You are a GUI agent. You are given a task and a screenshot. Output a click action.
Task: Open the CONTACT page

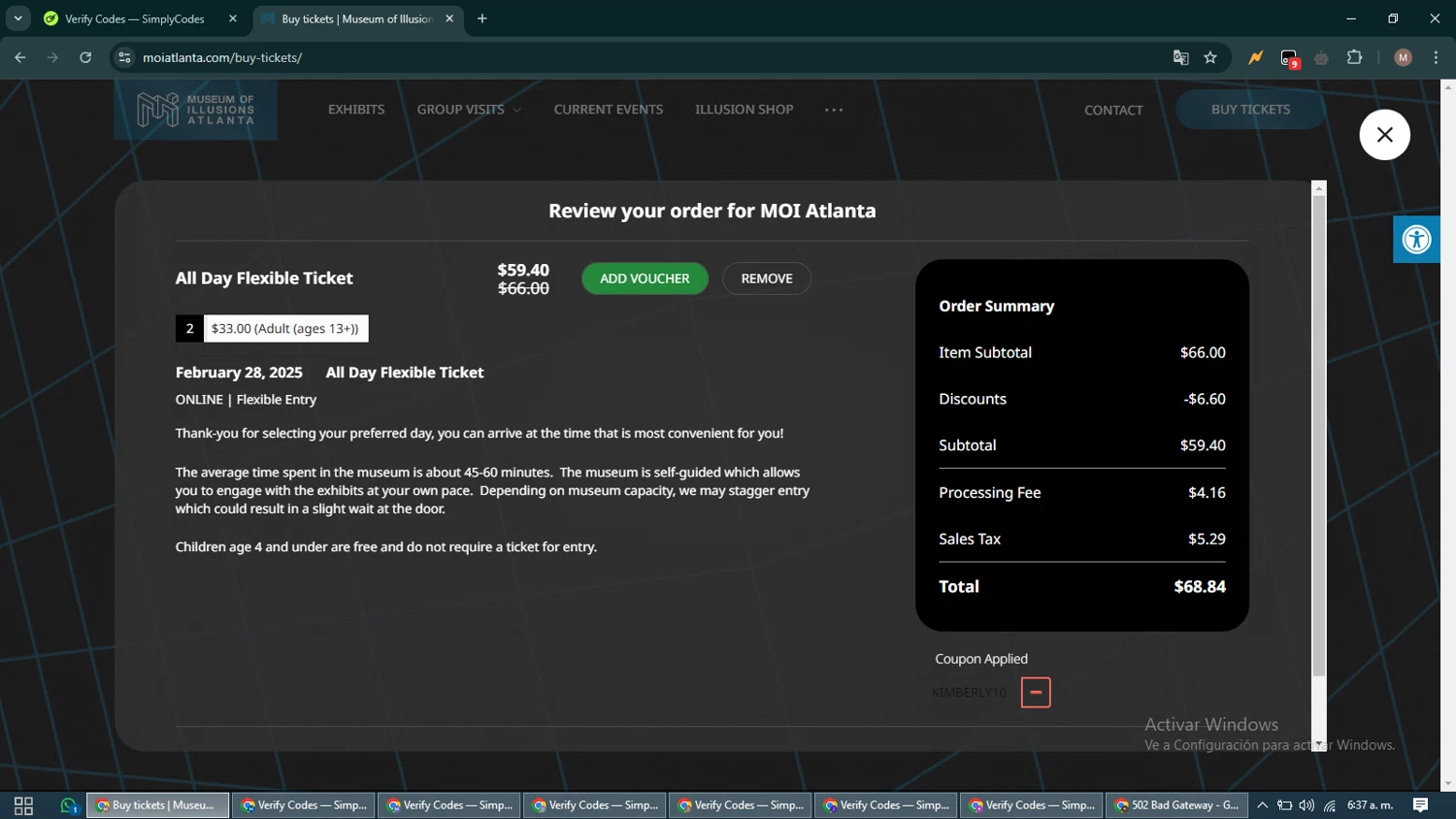[1113, 111]
